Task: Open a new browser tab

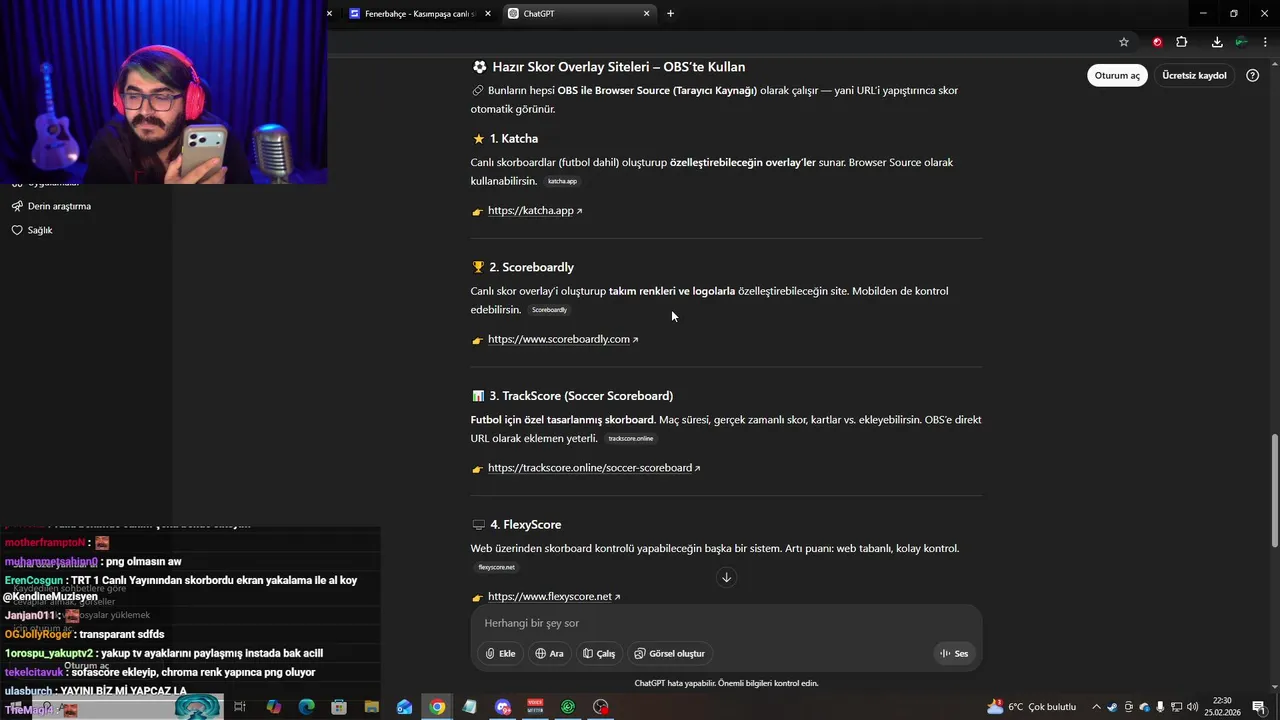Action: [670, 13]
